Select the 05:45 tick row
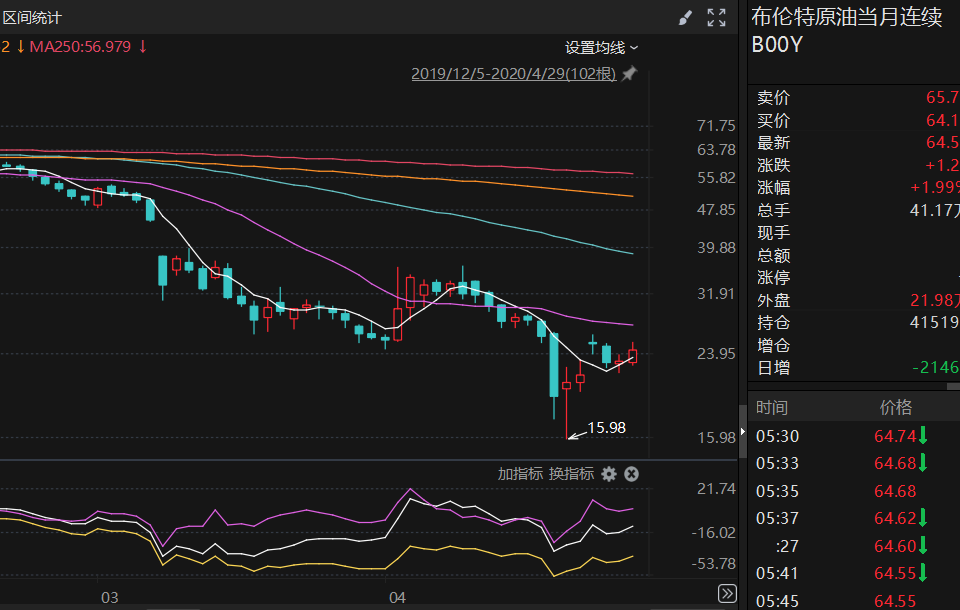Screen dimensions: 960x610 click(854, 600)
